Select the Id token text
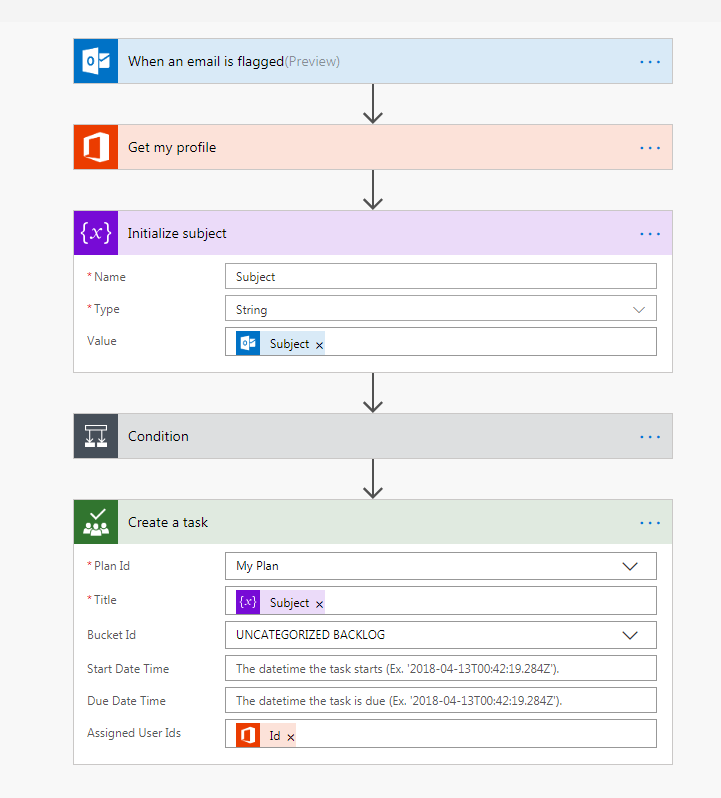 pyautogui.click(x=275, y=736)
